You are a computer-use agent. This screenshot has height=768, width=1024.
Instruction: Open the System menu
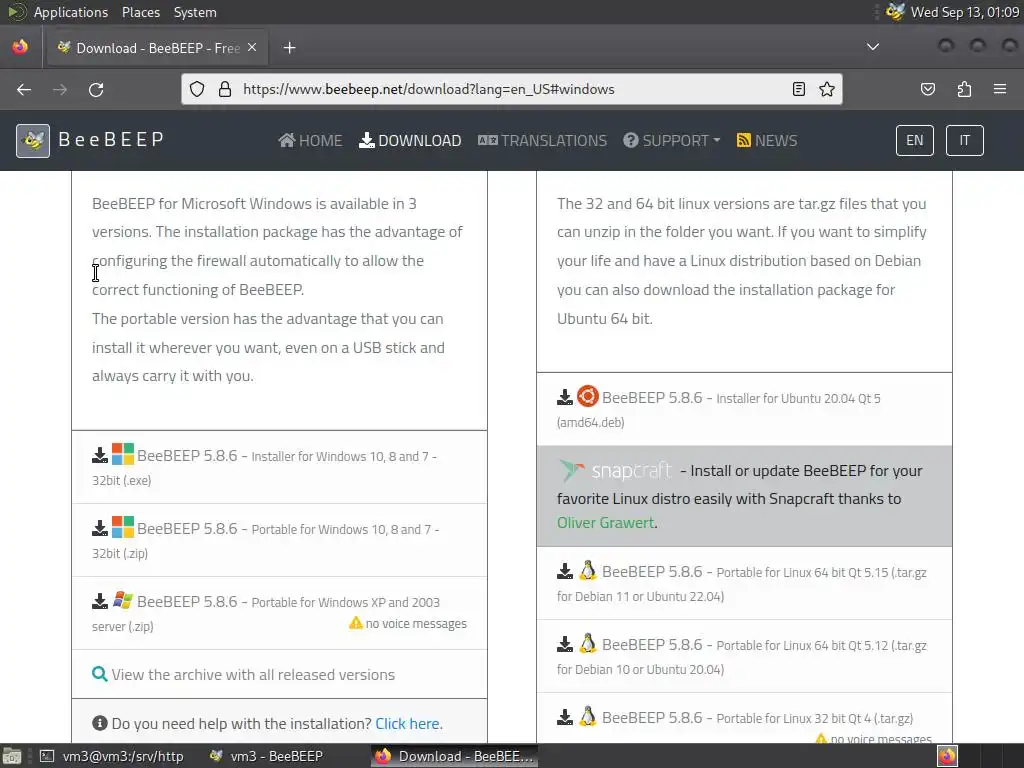pos(195,12)
